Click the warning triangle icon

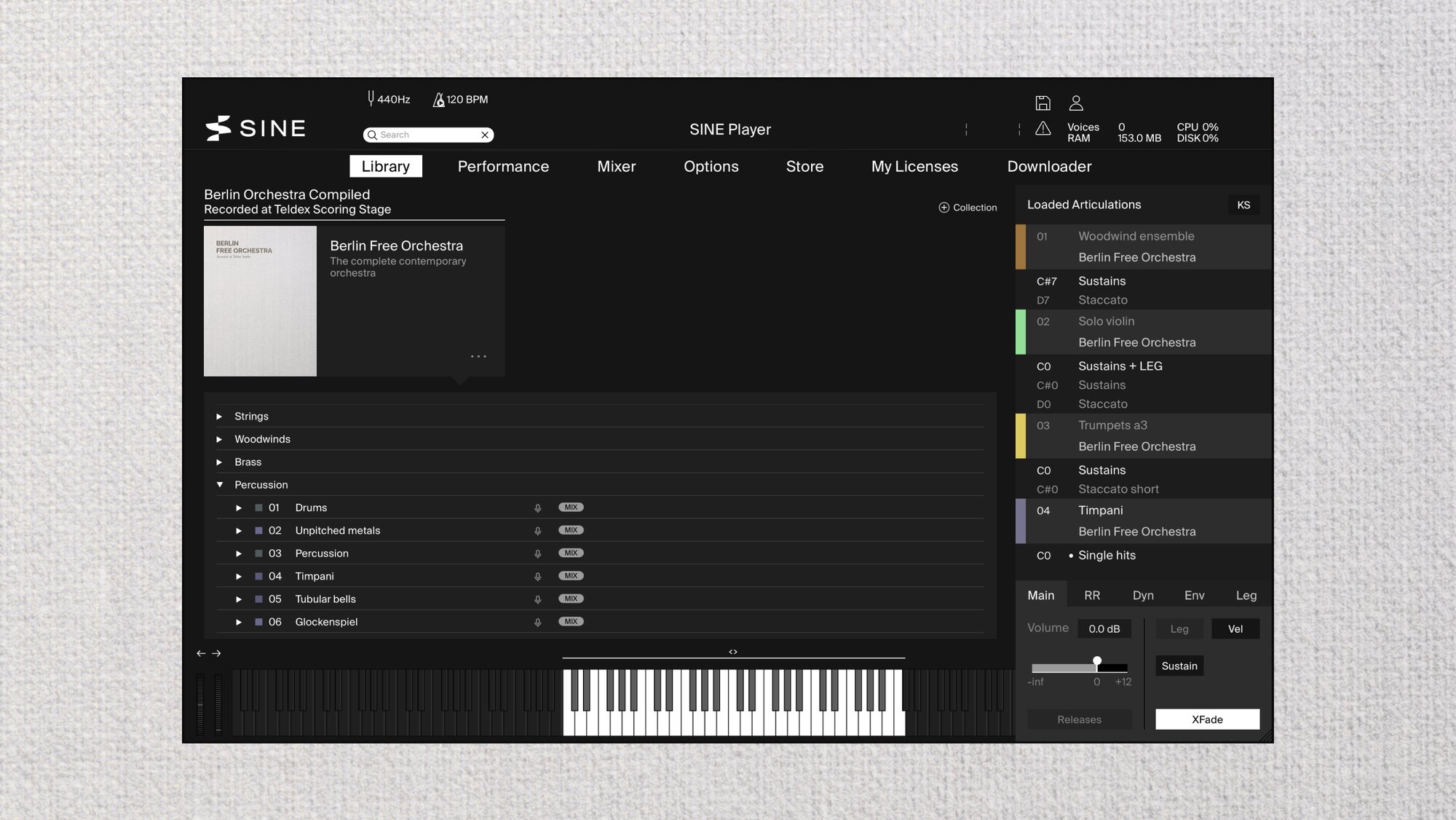point(1042,128)
